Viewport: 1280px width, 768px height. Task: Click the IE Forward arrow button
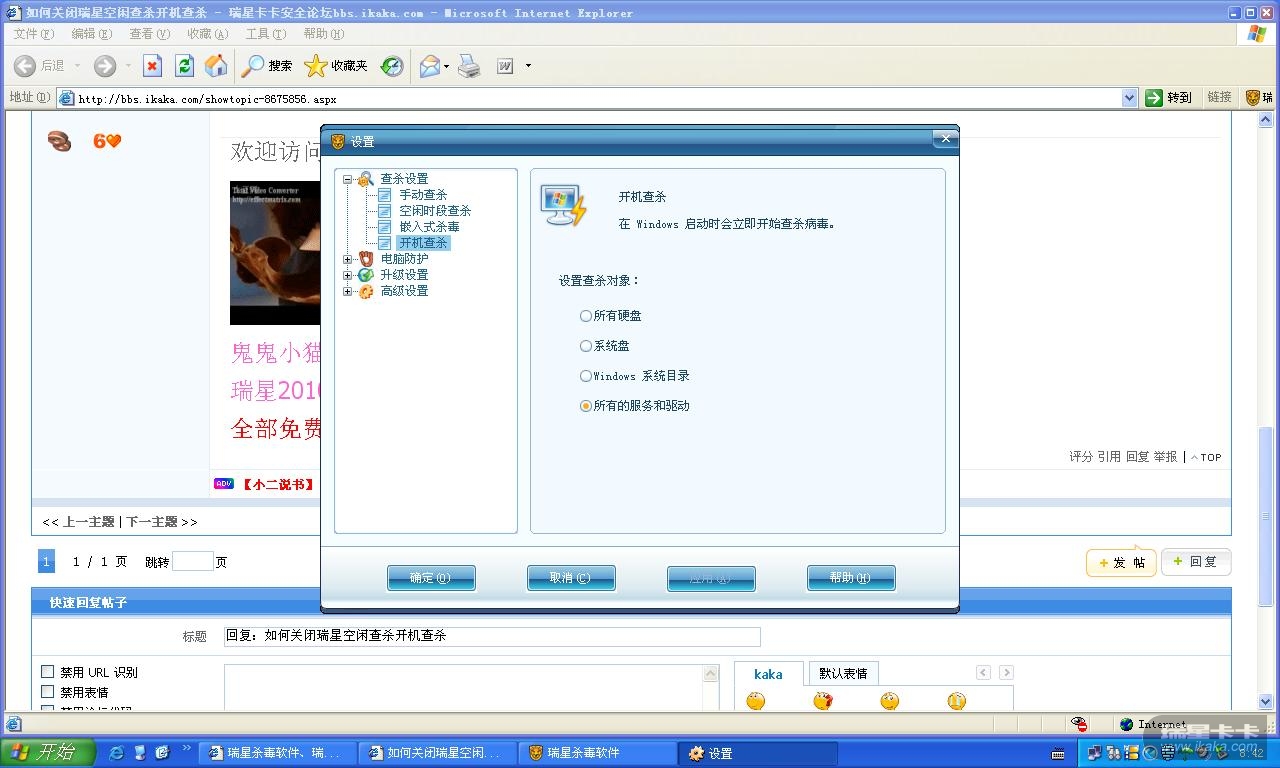click(105, 66)
